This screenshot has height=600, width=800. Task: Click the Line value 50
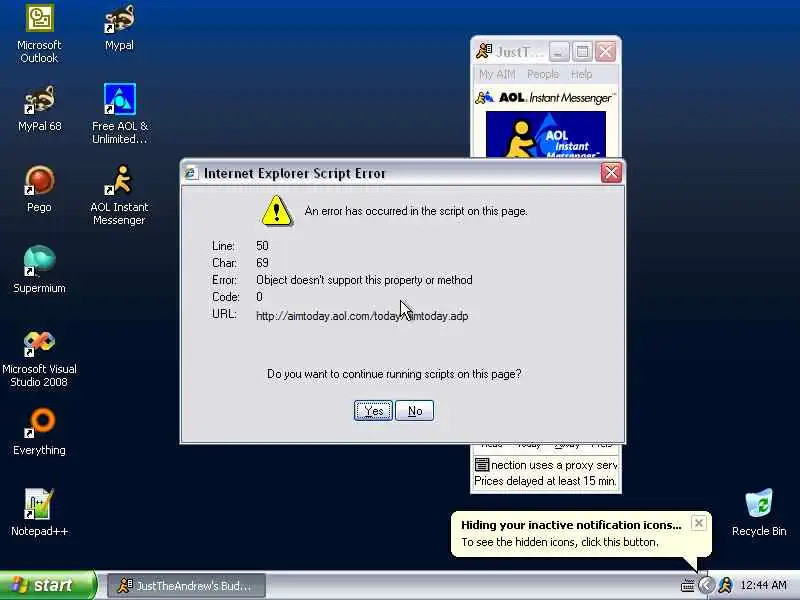262,246
